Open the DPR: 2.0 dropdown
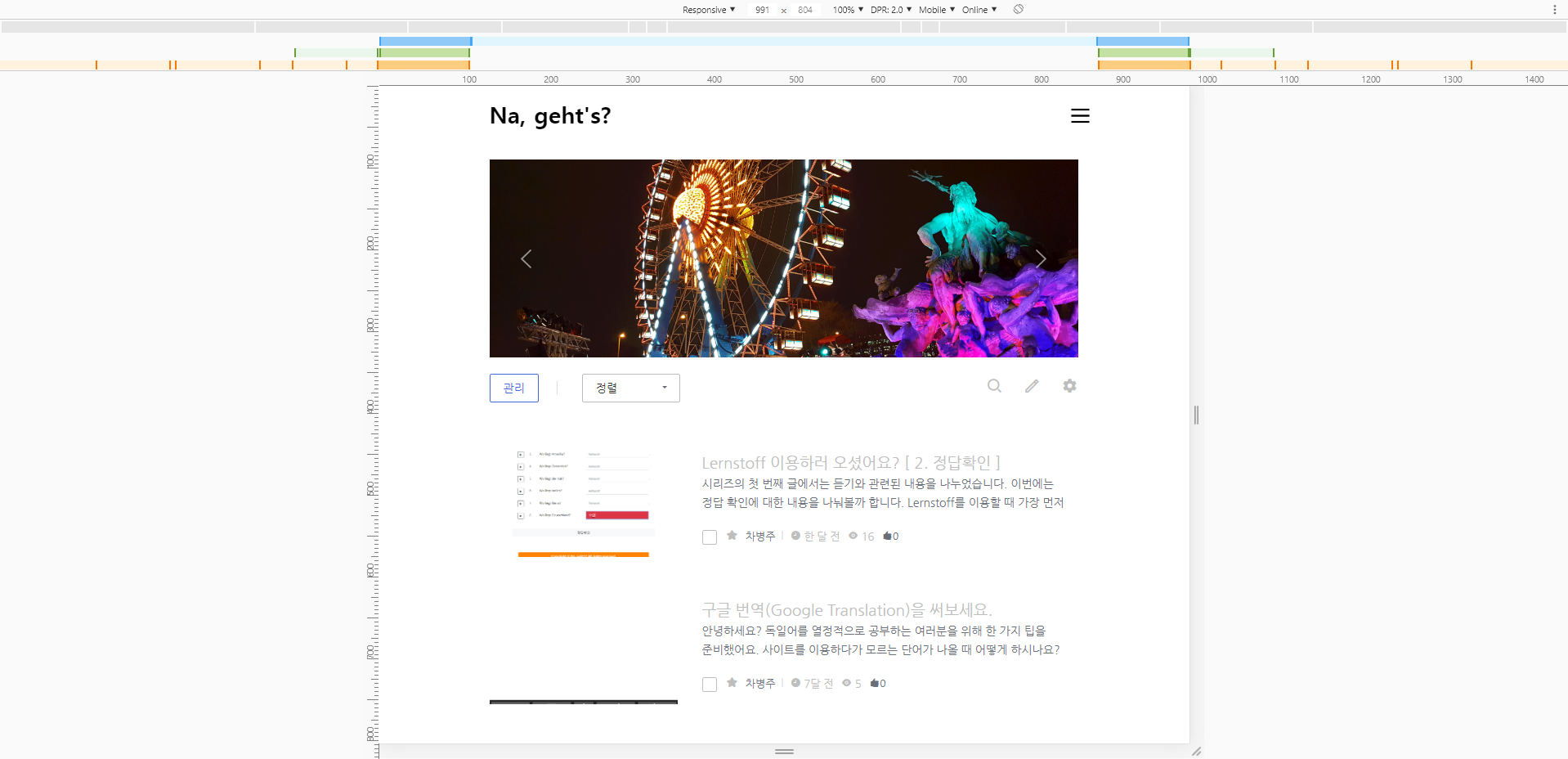 pyautogui.click(x=891, y=10)
